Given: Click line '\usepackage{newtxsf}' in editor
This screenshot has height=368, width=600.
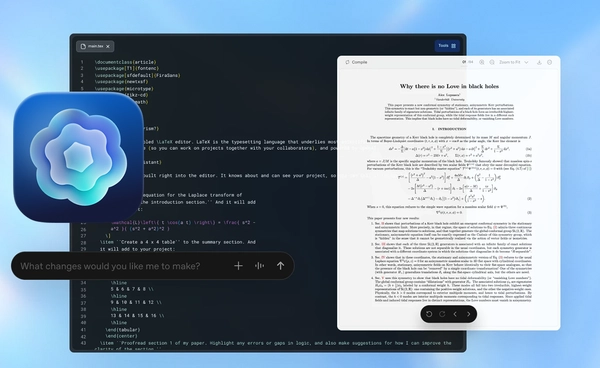Looking at the screenshot, I should pos(121,81).
